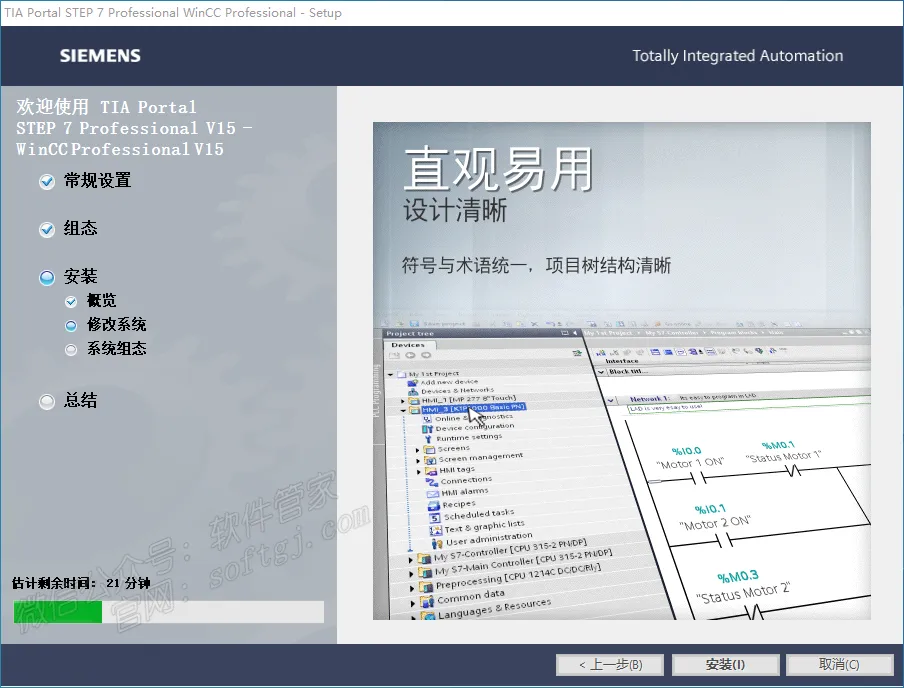Click the 系统组态 sub-step indicator

tap(71, 349)
